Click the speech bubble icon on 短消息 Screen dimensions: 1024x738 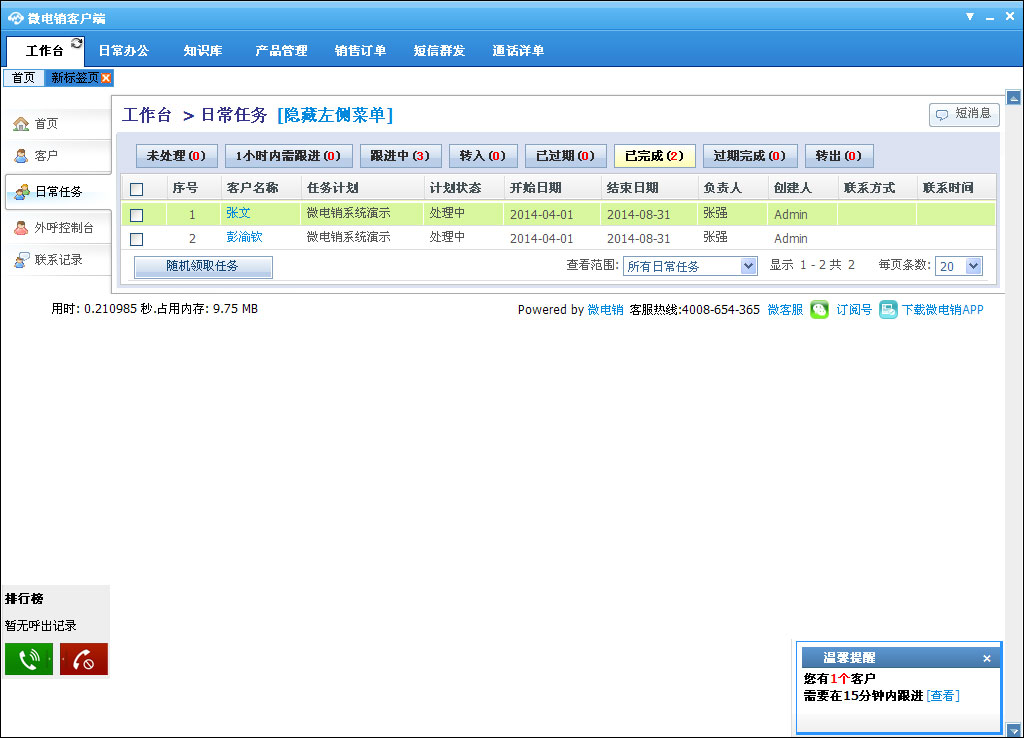click(x=942, y=114)
